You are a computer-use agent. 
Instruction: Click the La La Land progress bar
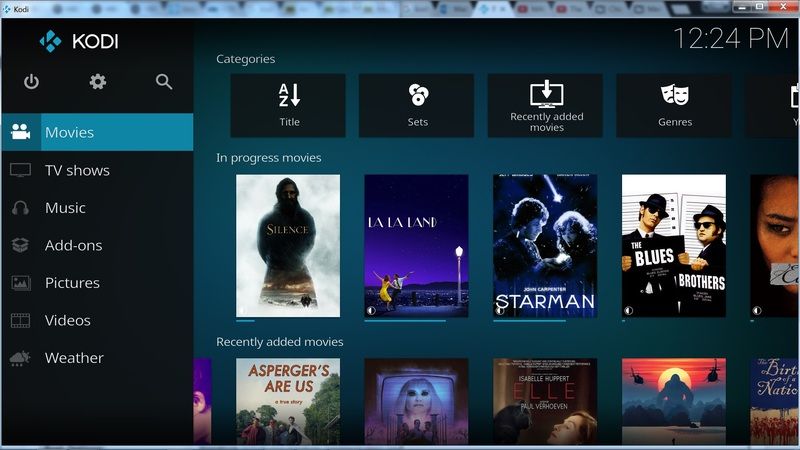(405, 321)
